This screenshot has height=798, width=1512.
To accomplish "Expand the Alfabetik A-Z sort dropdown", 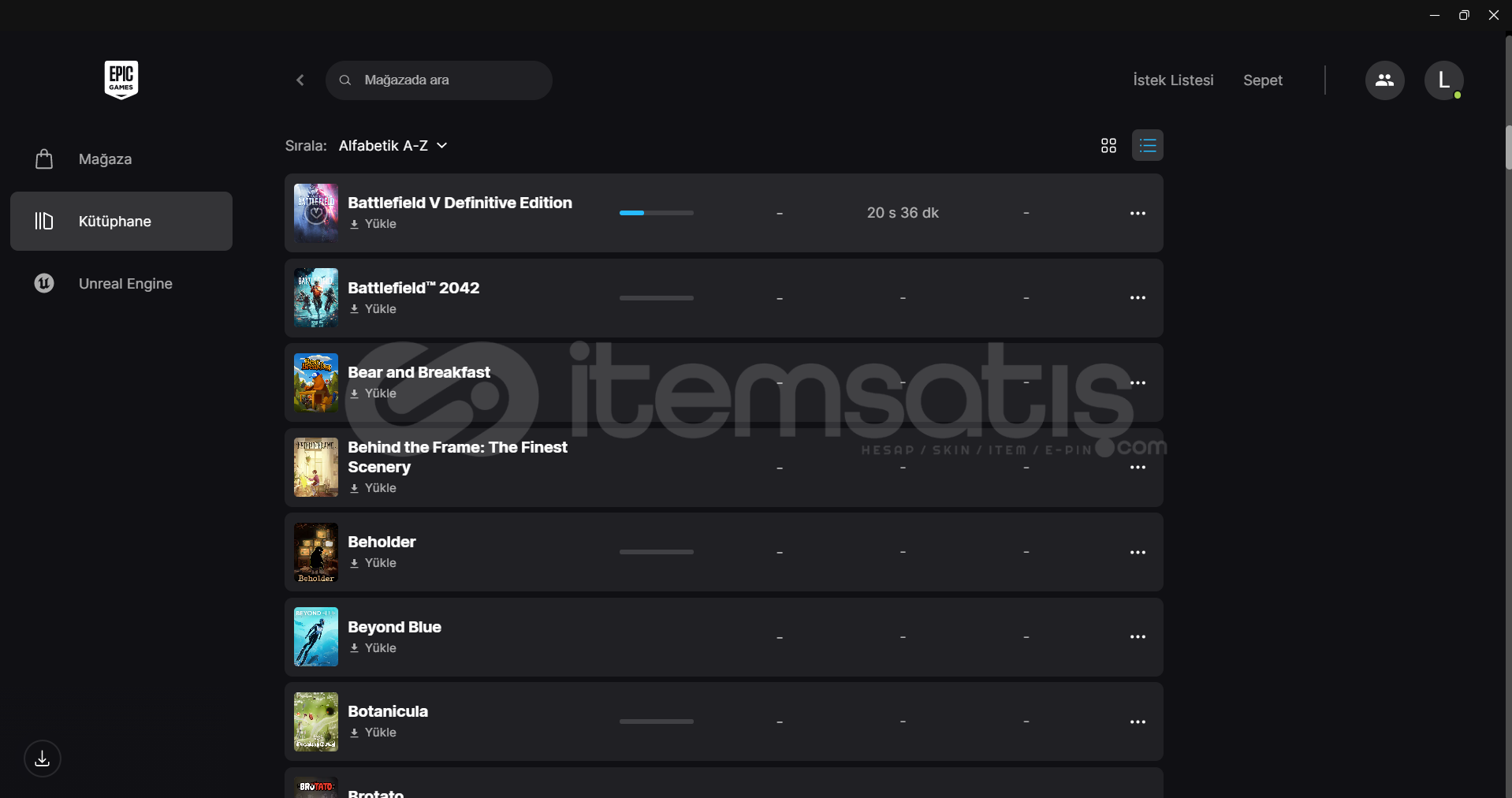I will (x=393, y=146).
